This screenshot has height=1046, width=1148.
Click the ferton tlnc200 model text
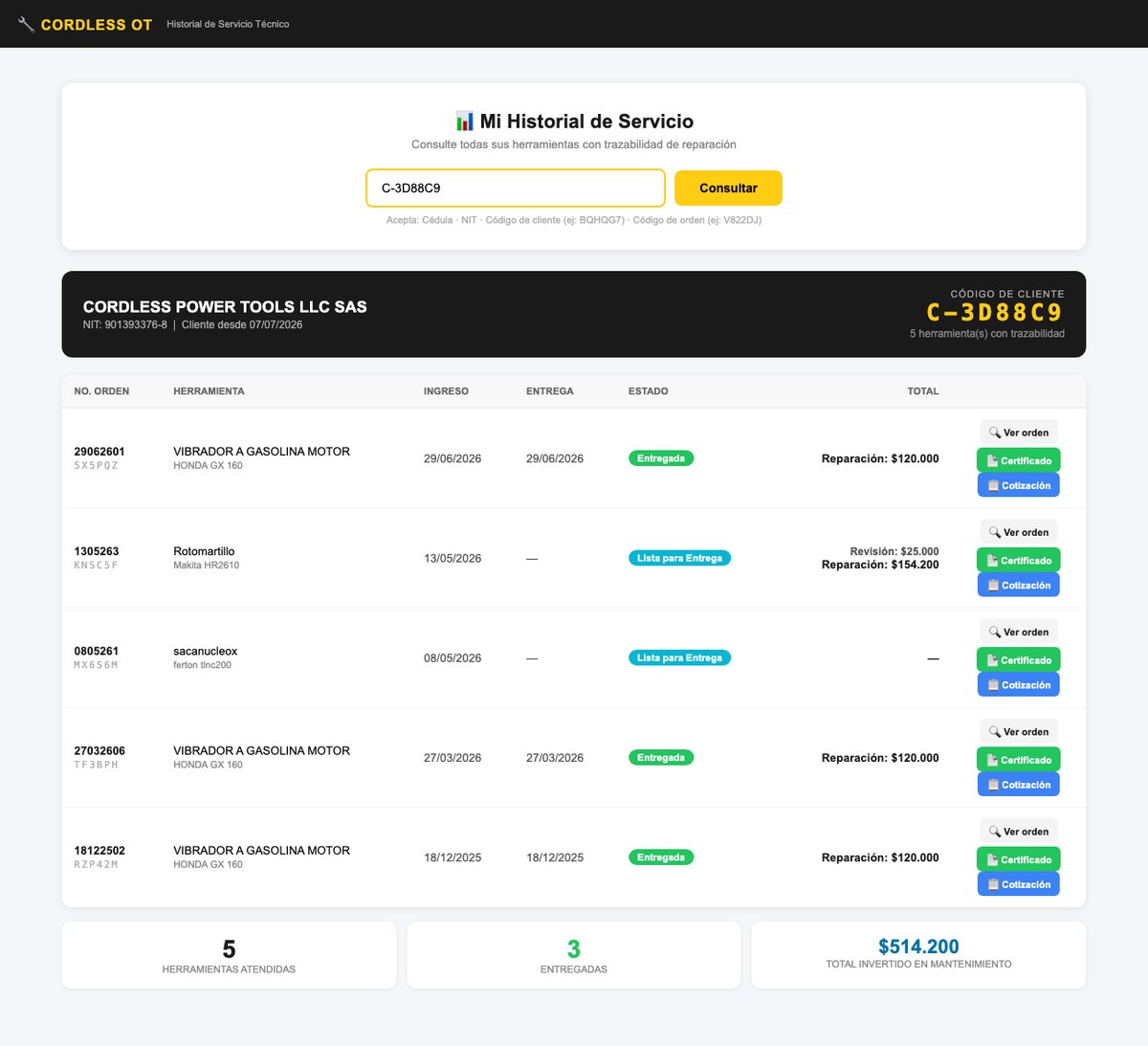[x=202, y=665]
